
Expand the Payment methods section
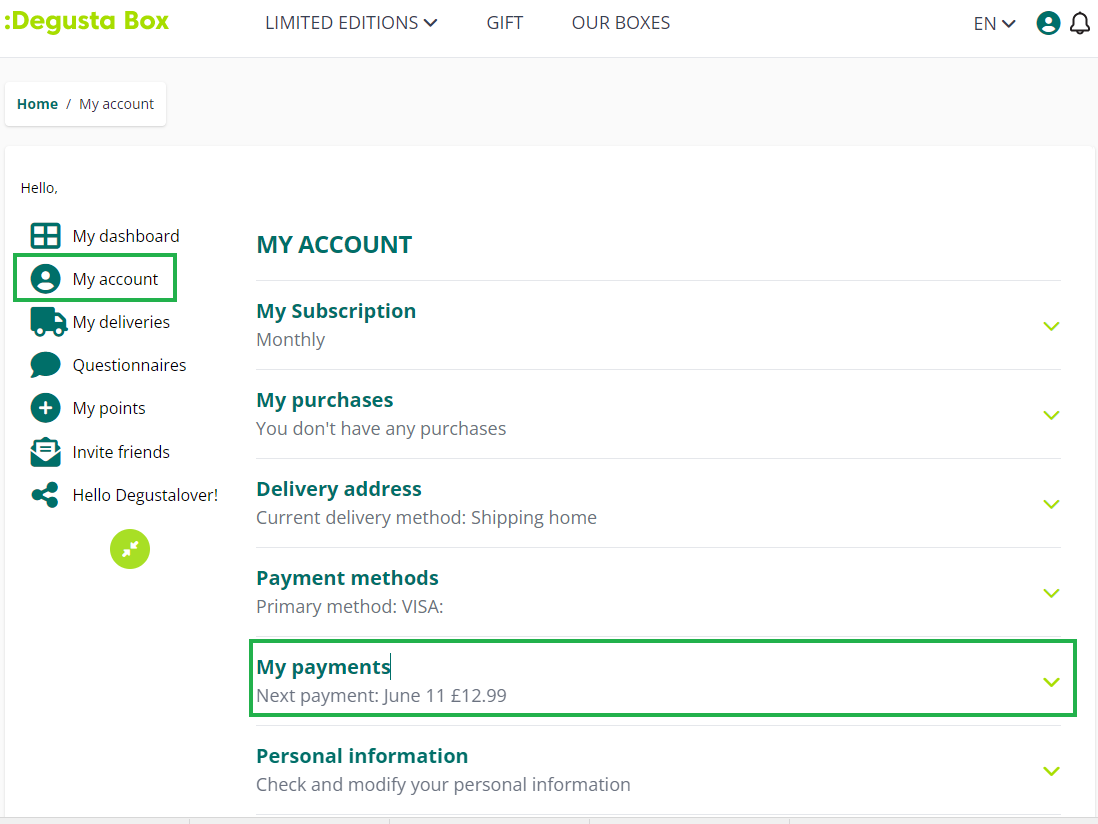tap(1051, 593)
